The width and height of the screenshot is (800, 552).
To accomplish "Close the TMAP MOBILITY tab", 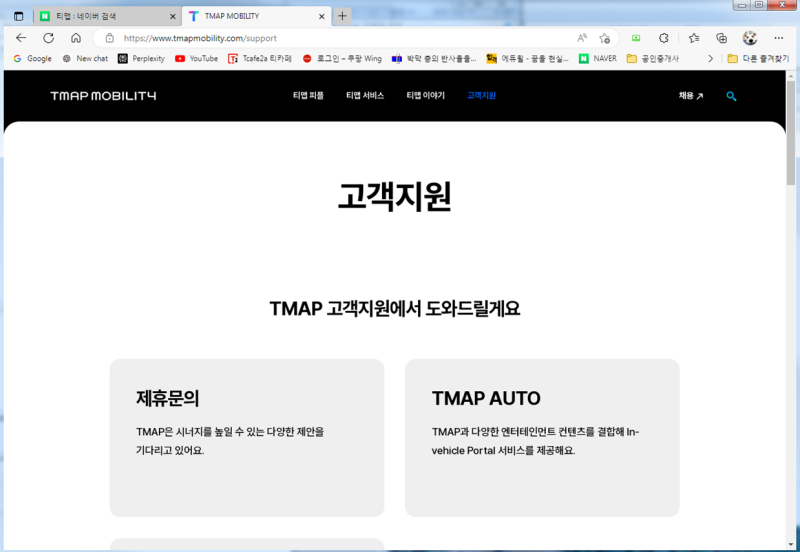I will pyautogui.click(x=321, y=16).
